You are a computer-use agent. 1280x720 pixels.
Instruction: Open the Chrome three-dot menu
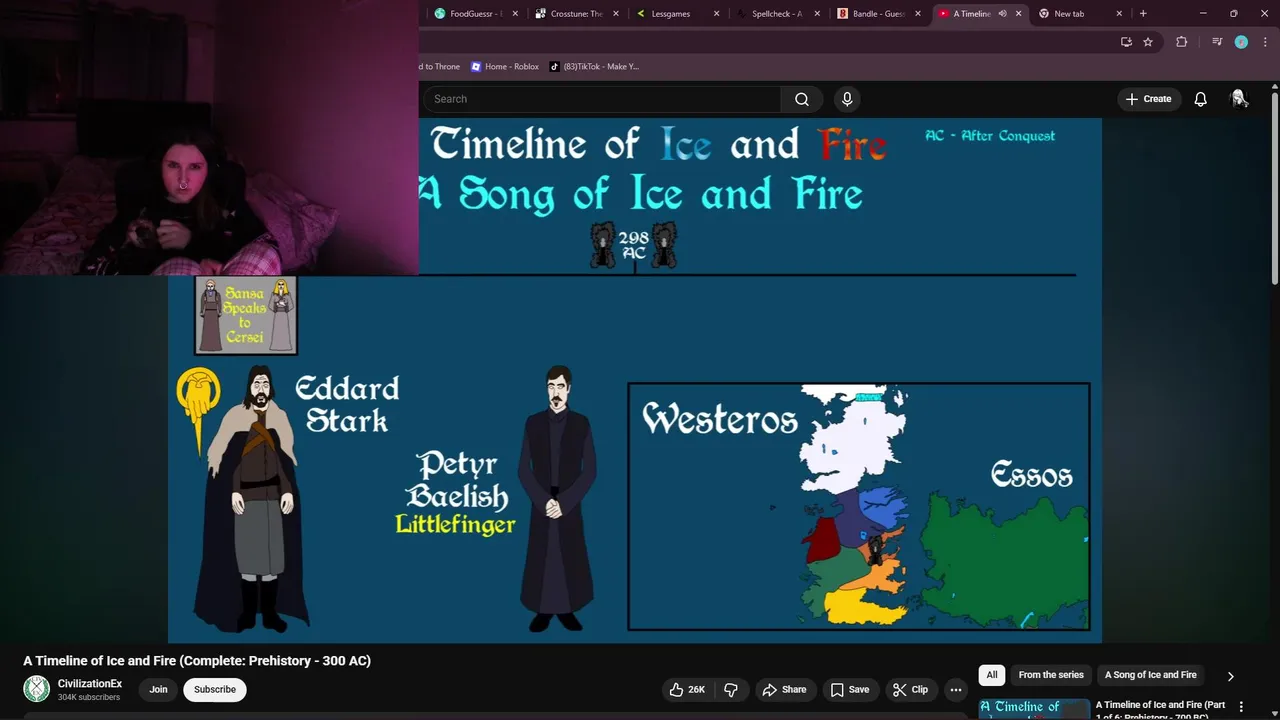pyautogui.click(x=1265, y=42)
